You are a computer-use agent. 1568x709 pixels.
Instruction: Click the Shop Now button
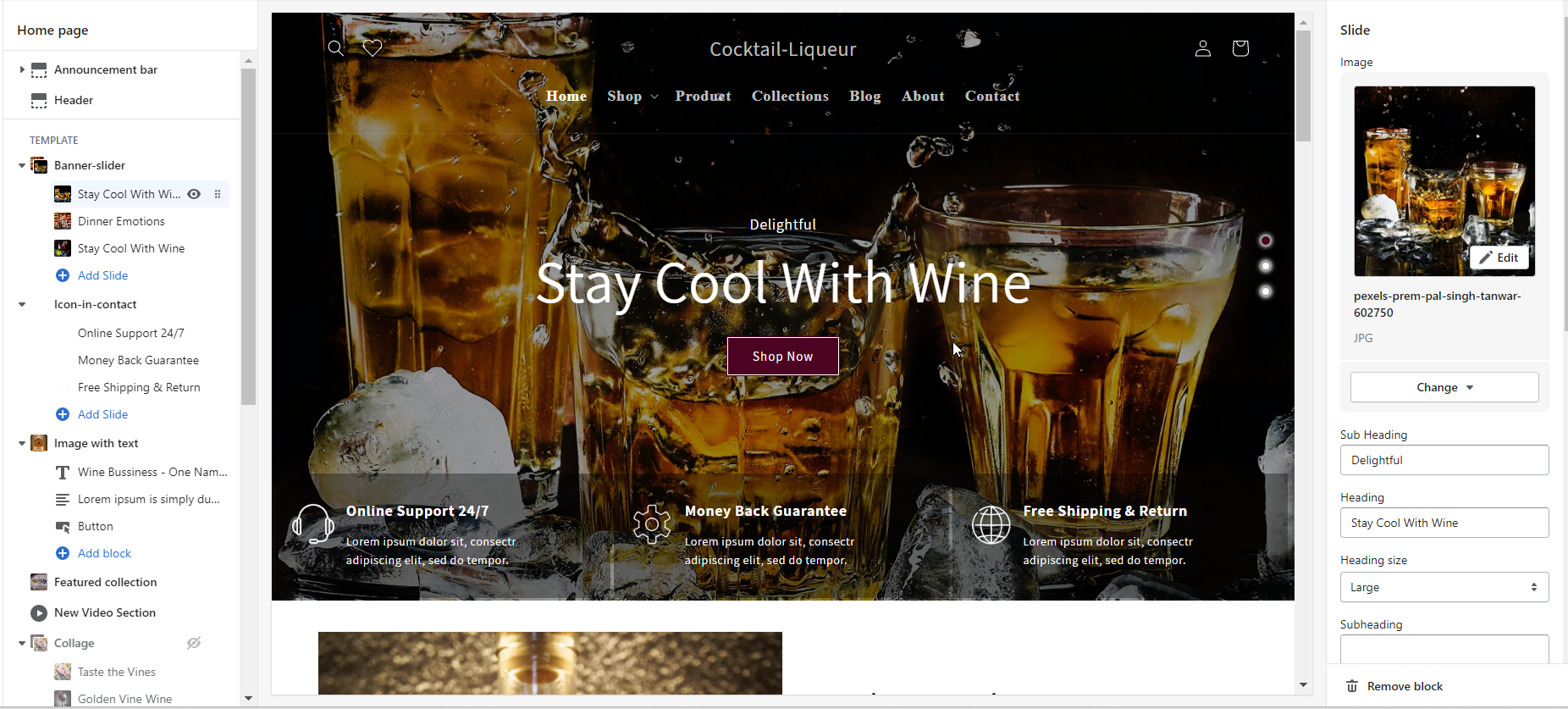coord(782,357)
